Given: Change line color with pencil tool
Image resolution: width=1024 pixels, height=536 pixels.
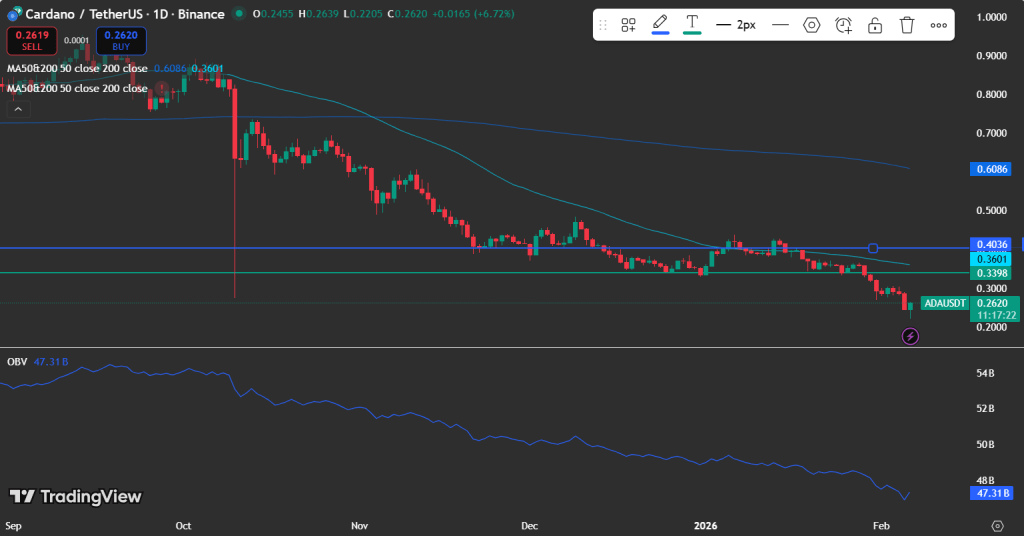Looking at the screenshot, I should (660, 25).
